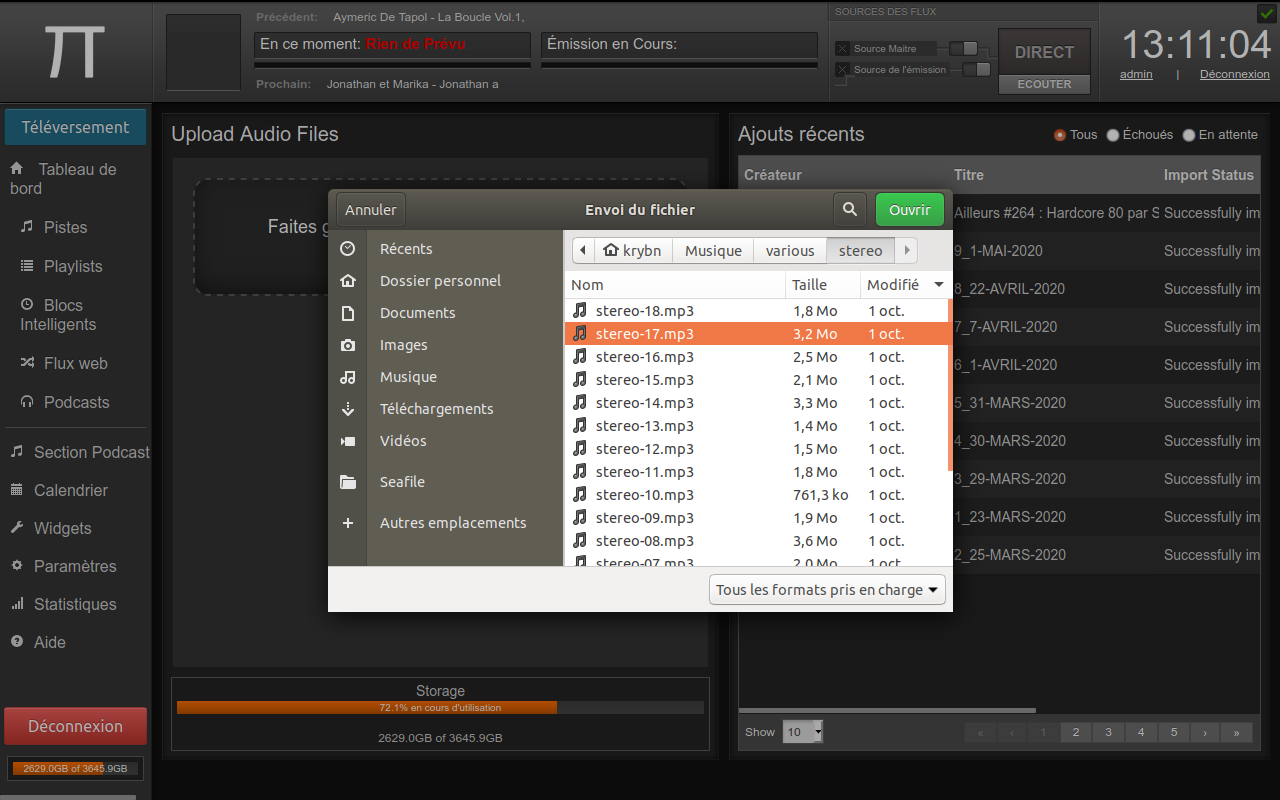Click the home icon in the krybn breadcrumb
The image size is (1280, 800).
click(x=611, y=251)
